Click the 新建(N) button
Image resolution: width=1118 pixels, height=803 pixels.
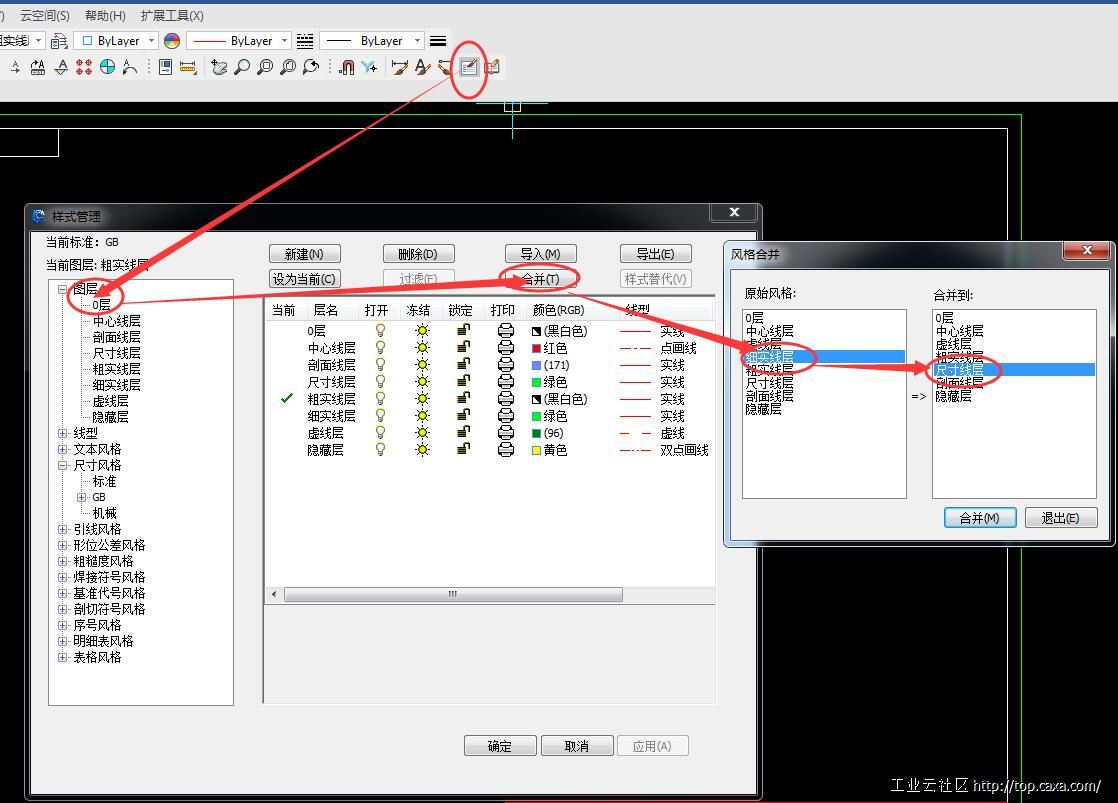pyautogui.click(x=304, y=254)
